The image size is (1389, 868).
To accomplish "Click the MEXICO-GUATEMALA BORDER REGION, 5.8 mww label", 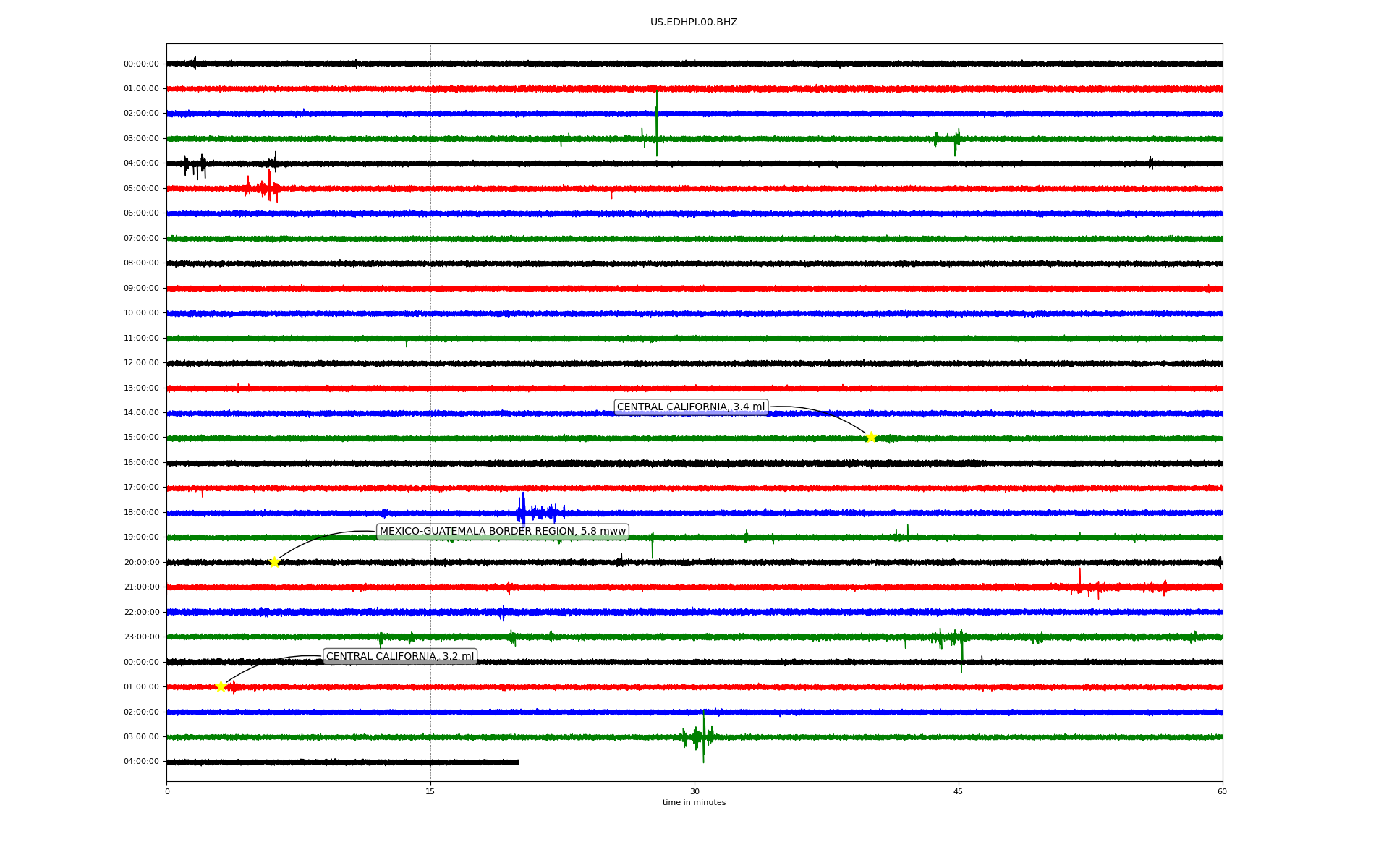I will coord(502,532).
